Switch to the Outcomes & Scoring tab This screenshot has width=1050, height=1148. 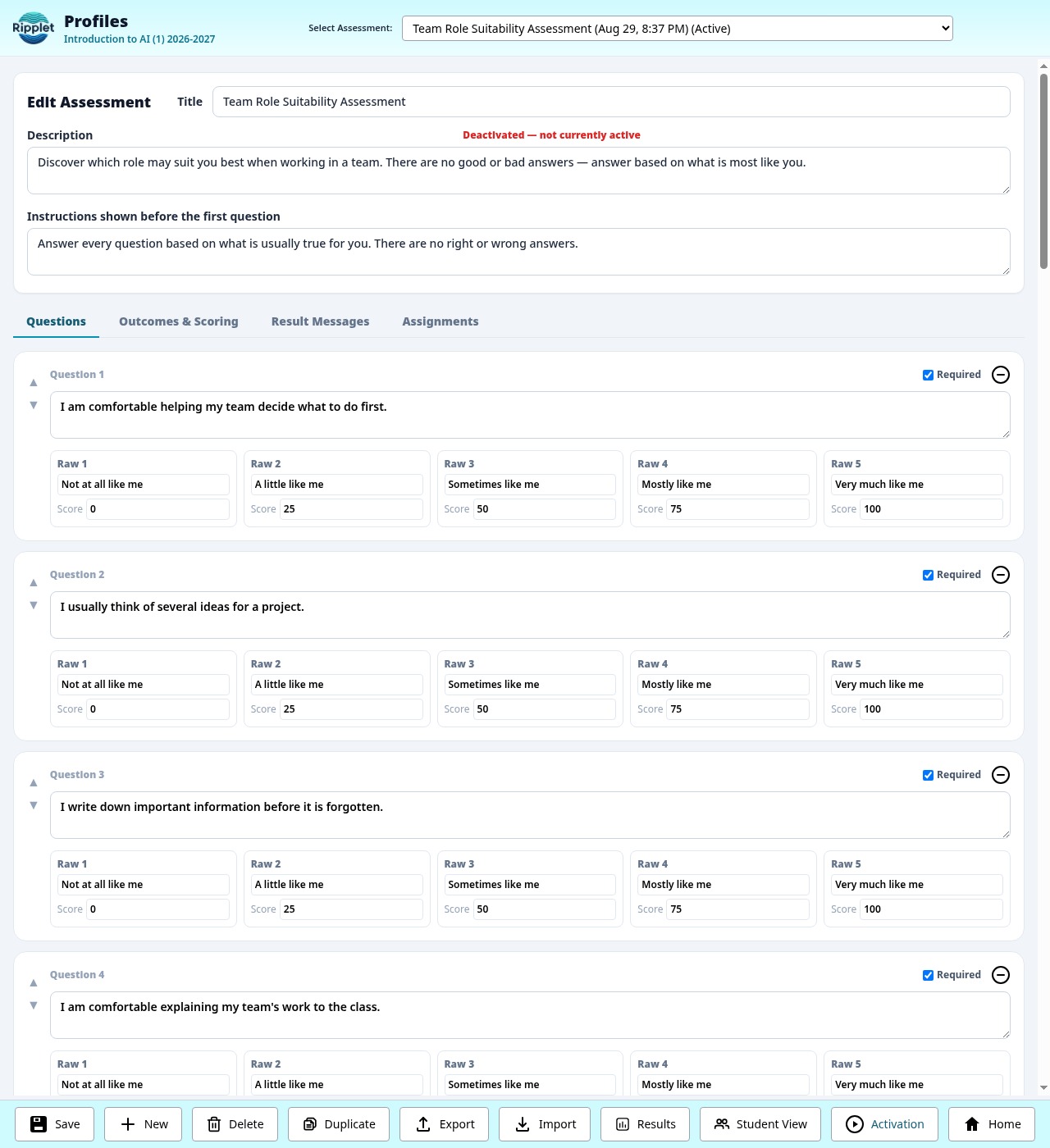(x=179, y=321)
